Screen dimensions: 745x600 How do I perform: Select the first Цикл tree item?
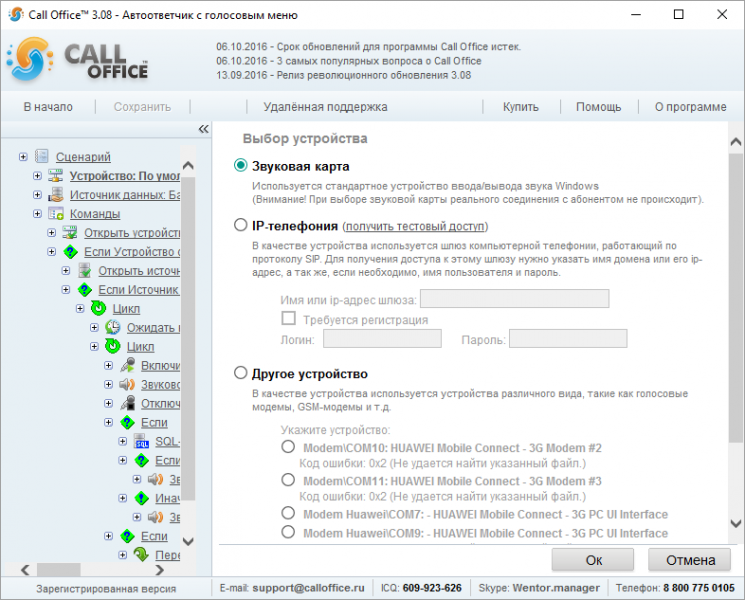pos(126,309)
